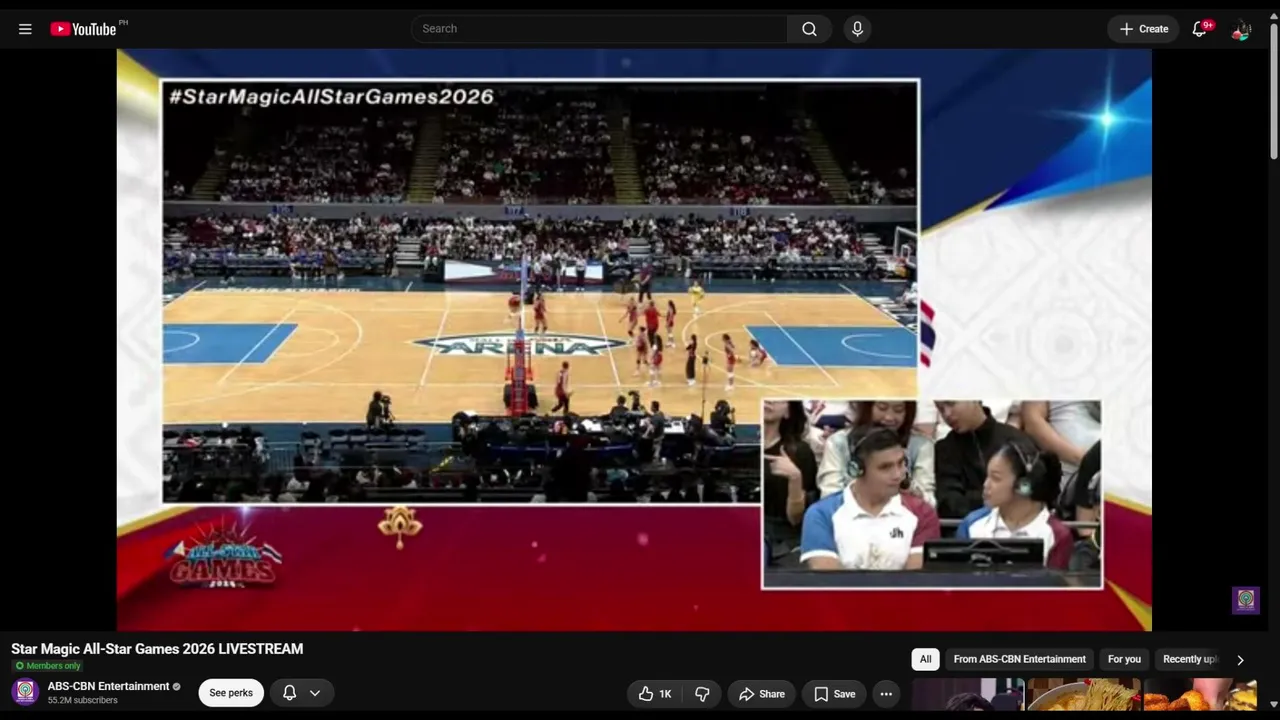
Task: Select the 'All' filter chip
Action: pyautogui.click(x=925, y=659)
